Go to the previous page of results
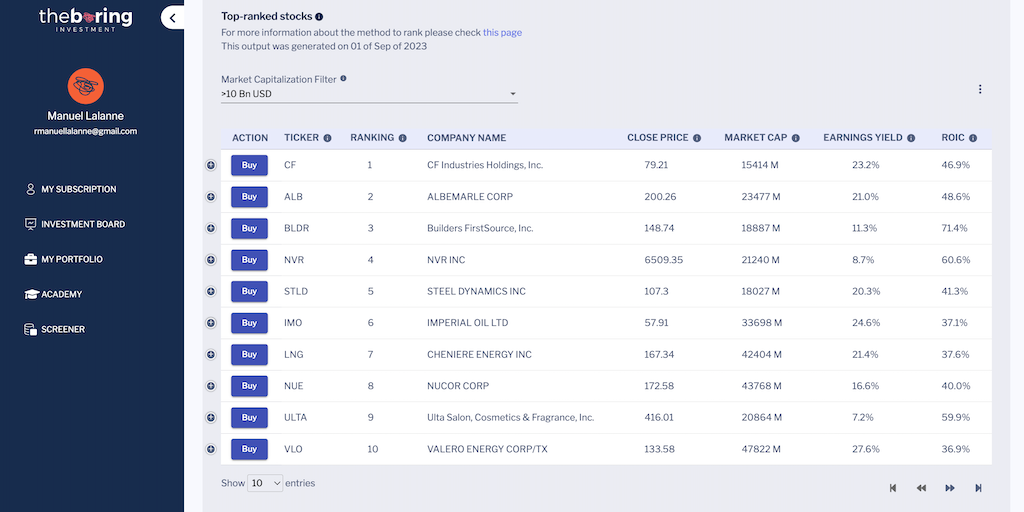Viewport: 1024px width, 512px height. [921, 488]
